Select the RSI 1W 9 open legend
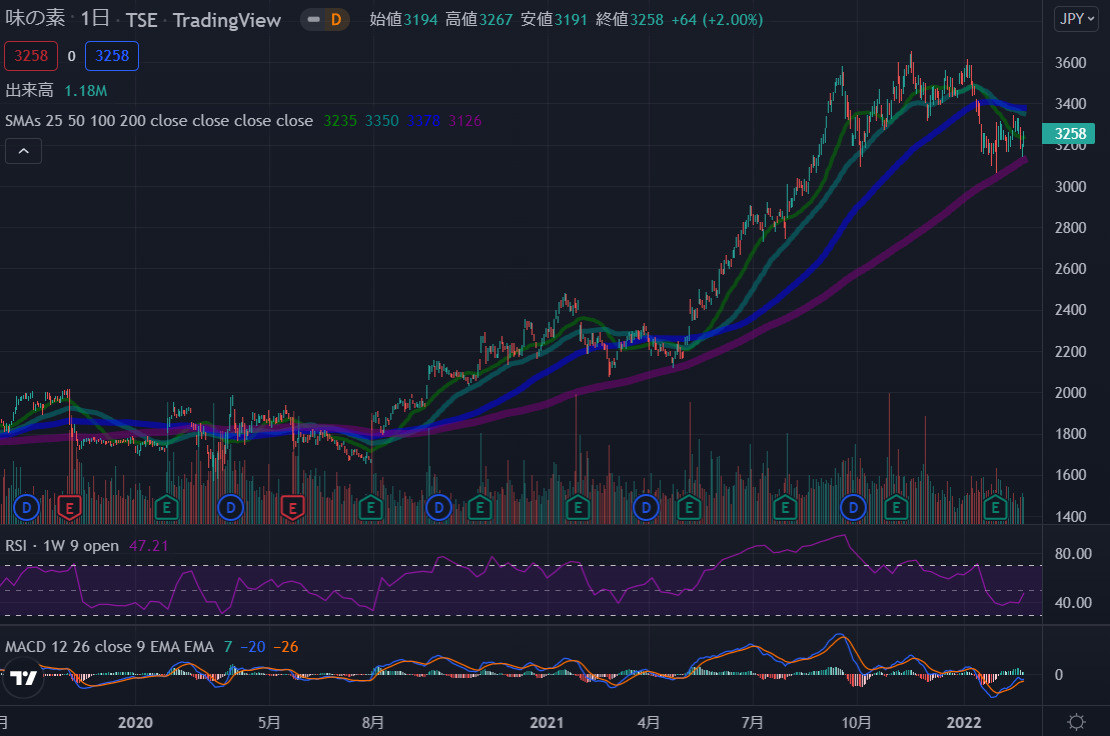The width and height of the screenshot is (1110, 736). coord(62,546)
